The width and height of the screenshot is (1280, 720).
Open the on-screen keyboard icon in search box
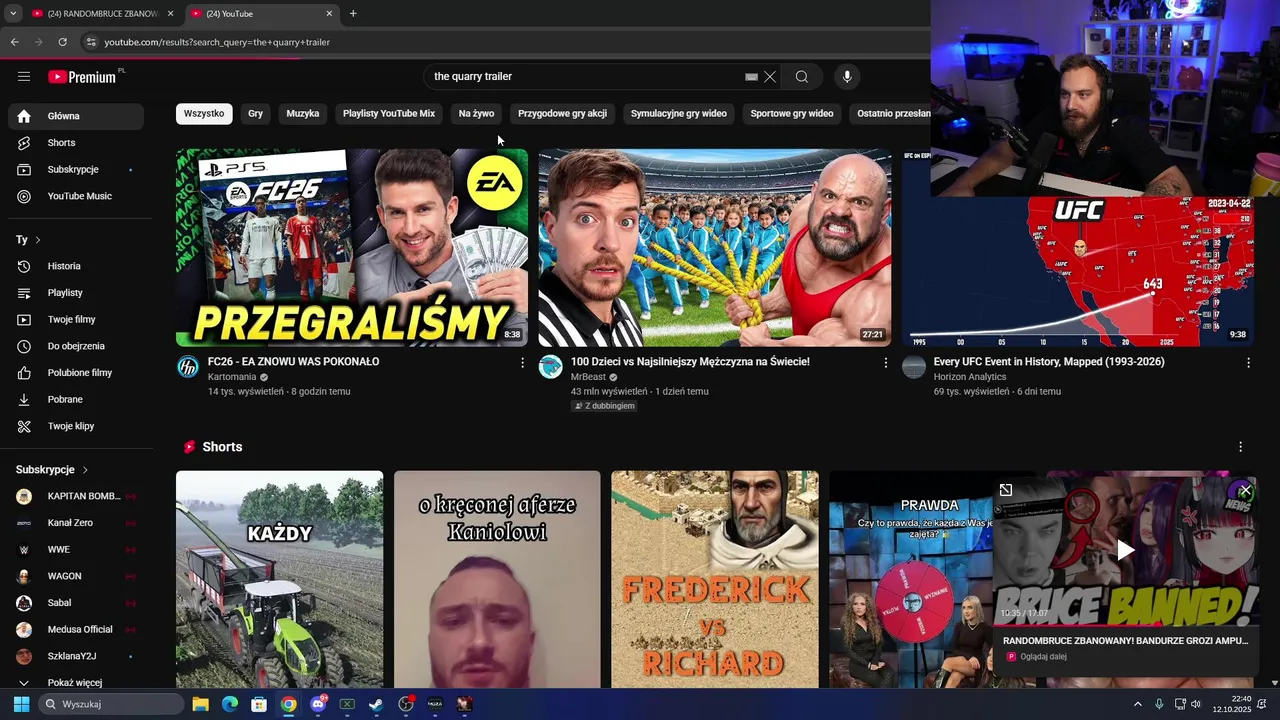pyautogui.click(x=751, y=77)
